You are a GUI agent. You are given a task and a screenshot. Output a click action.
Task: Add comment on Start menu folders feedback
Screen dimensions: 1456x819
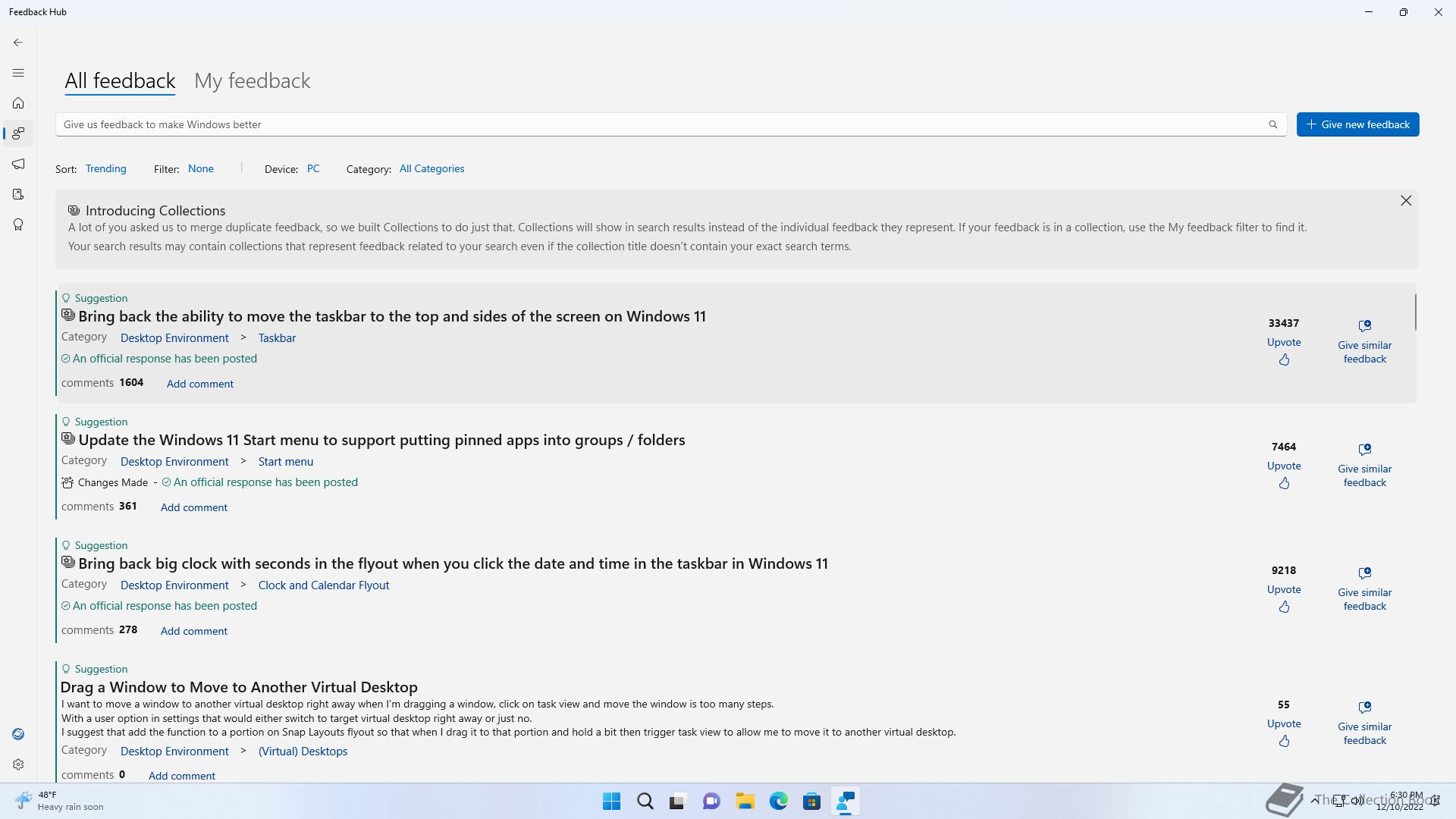click(194, 507)
